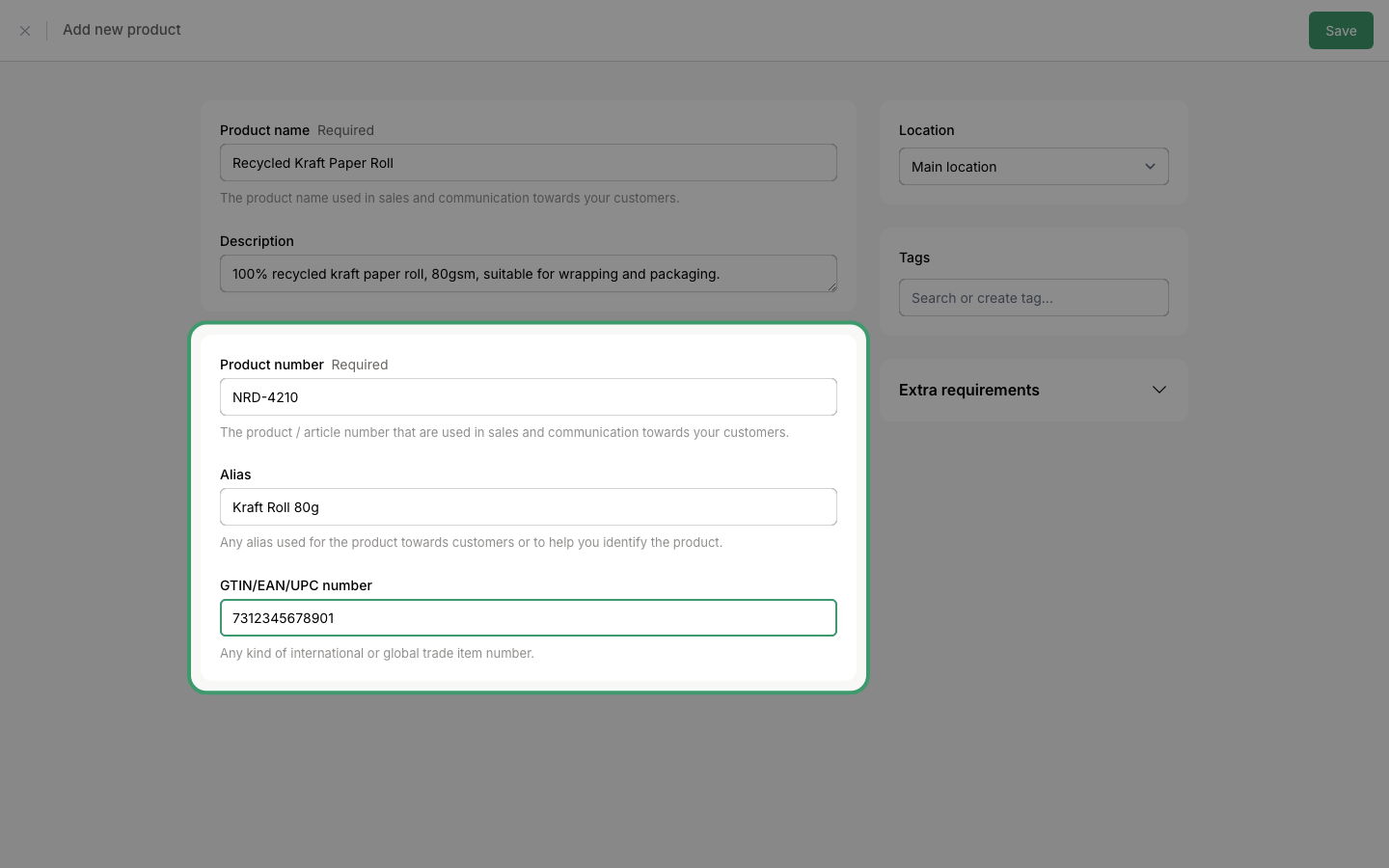Click the Location dropdown arrow

[1150, 167]
